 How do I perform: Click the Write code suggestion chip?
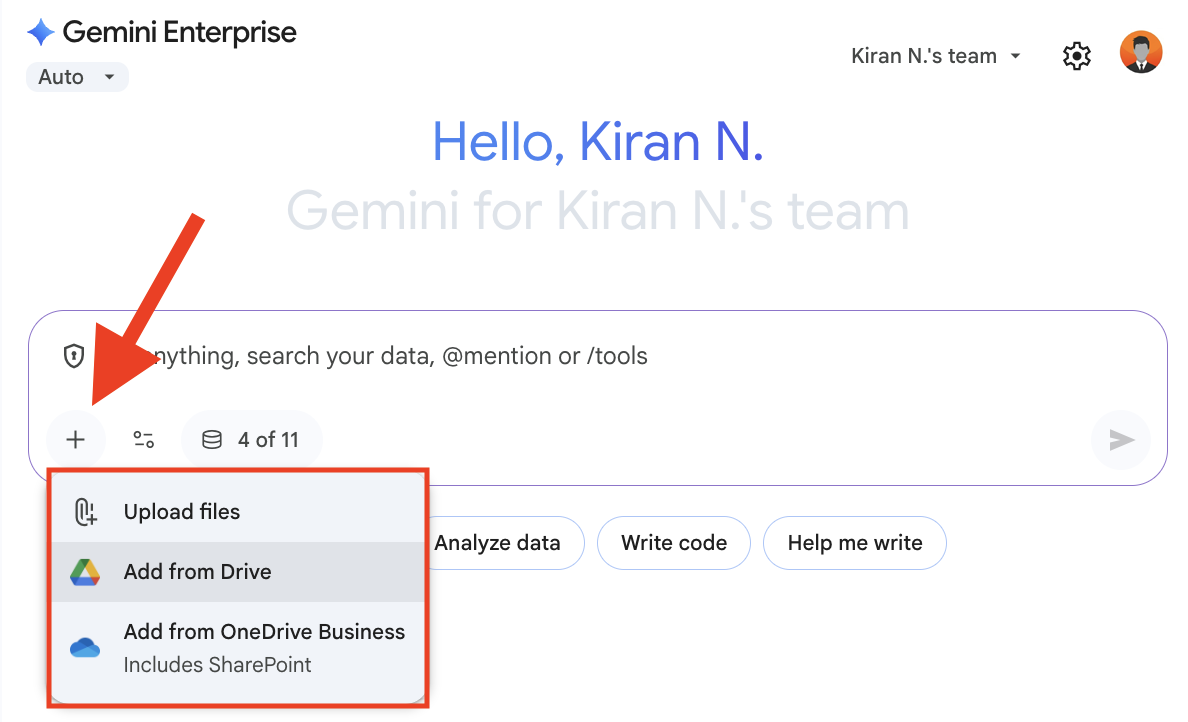[x=674, y=543]
